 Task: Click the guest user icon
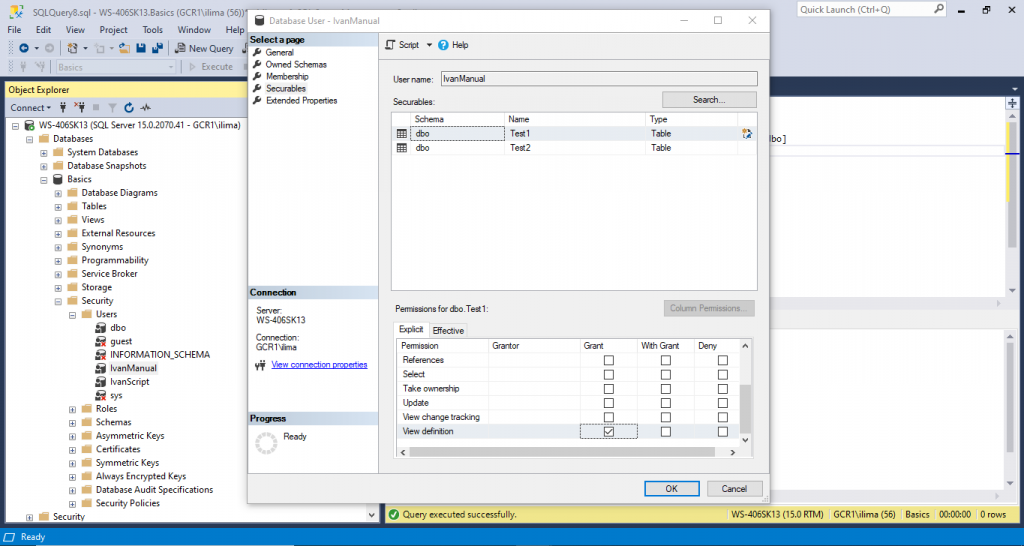101,341
